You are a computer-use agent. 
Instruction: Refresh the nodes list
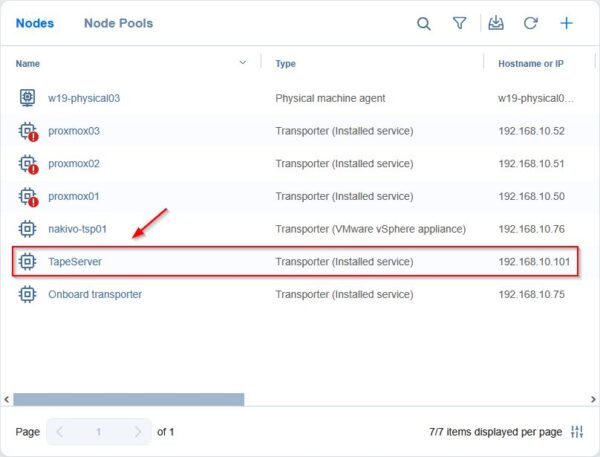530,23
